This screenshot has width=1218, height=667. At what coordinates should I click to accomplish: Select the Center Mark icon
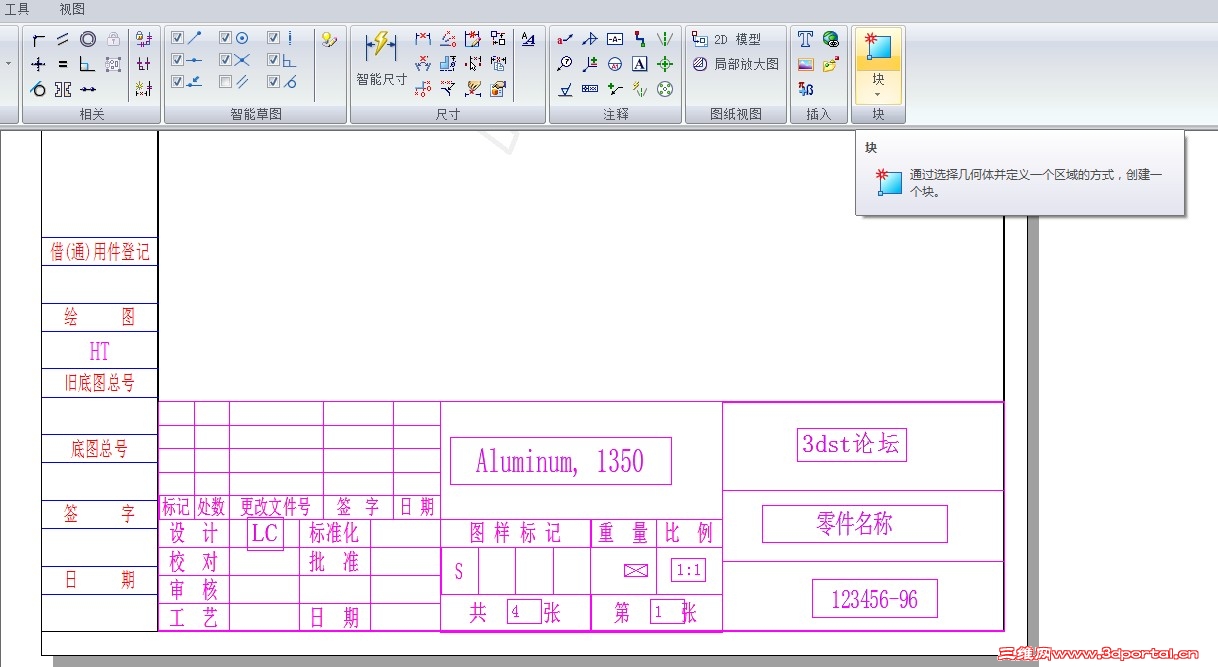(x=665, y=64)
